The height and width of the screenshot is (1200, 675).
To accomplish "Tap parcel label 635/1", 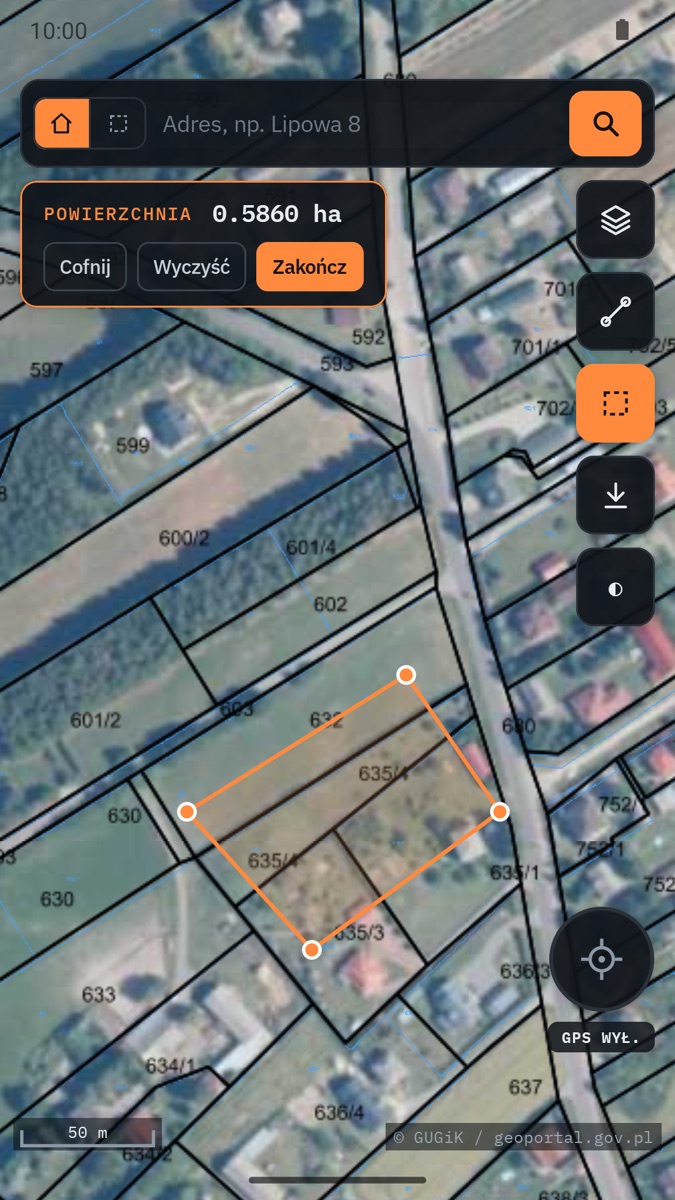I will tap(515, 872).
